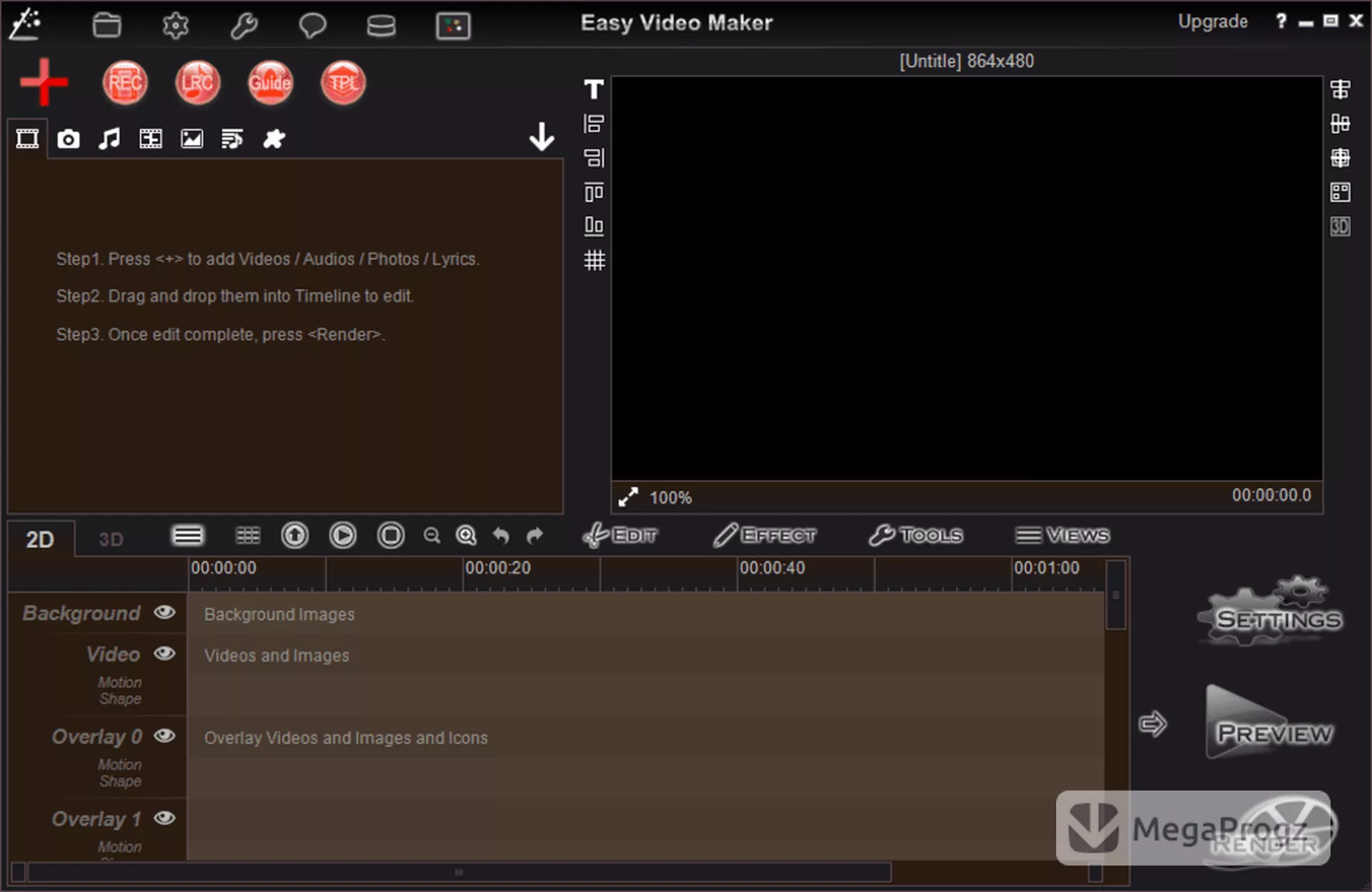The image size is (1372, 892).
Task: Toggle the 3D view icon right of preview
Action: point(1341,227)
